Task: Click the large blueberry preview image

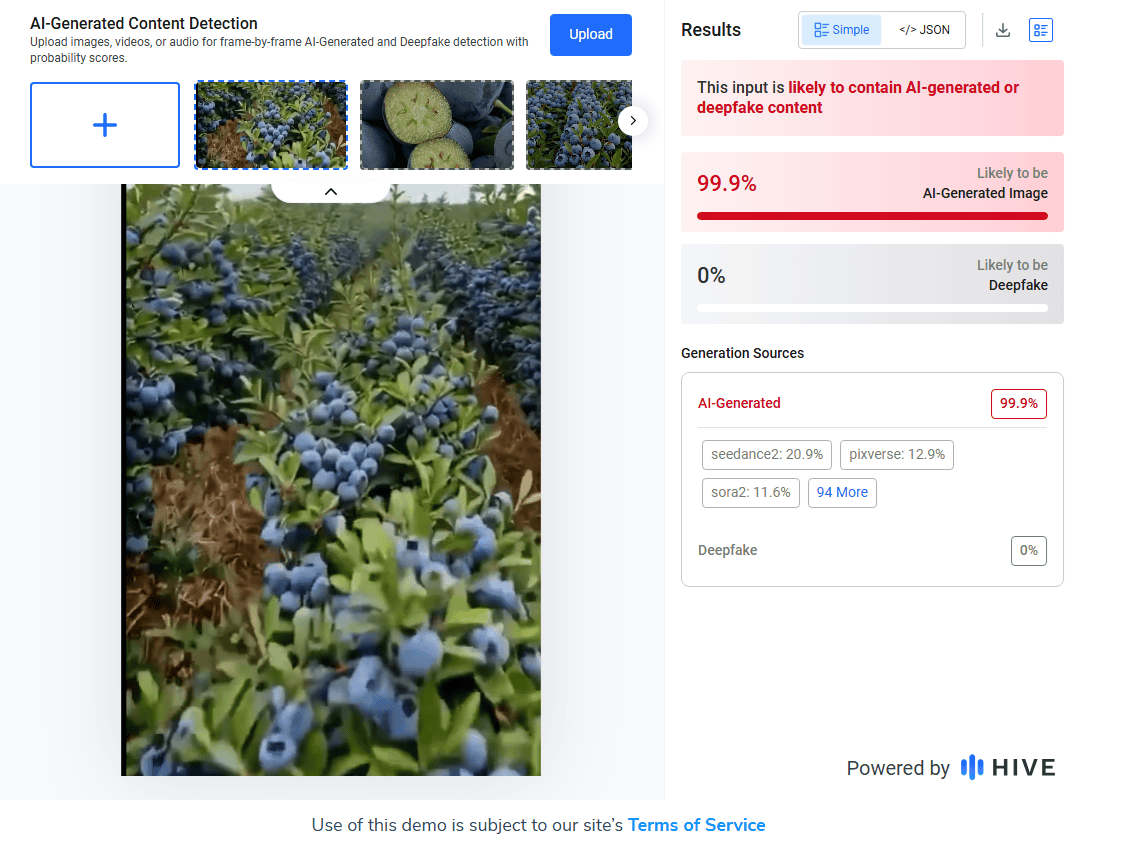Action: click(331, 480)
